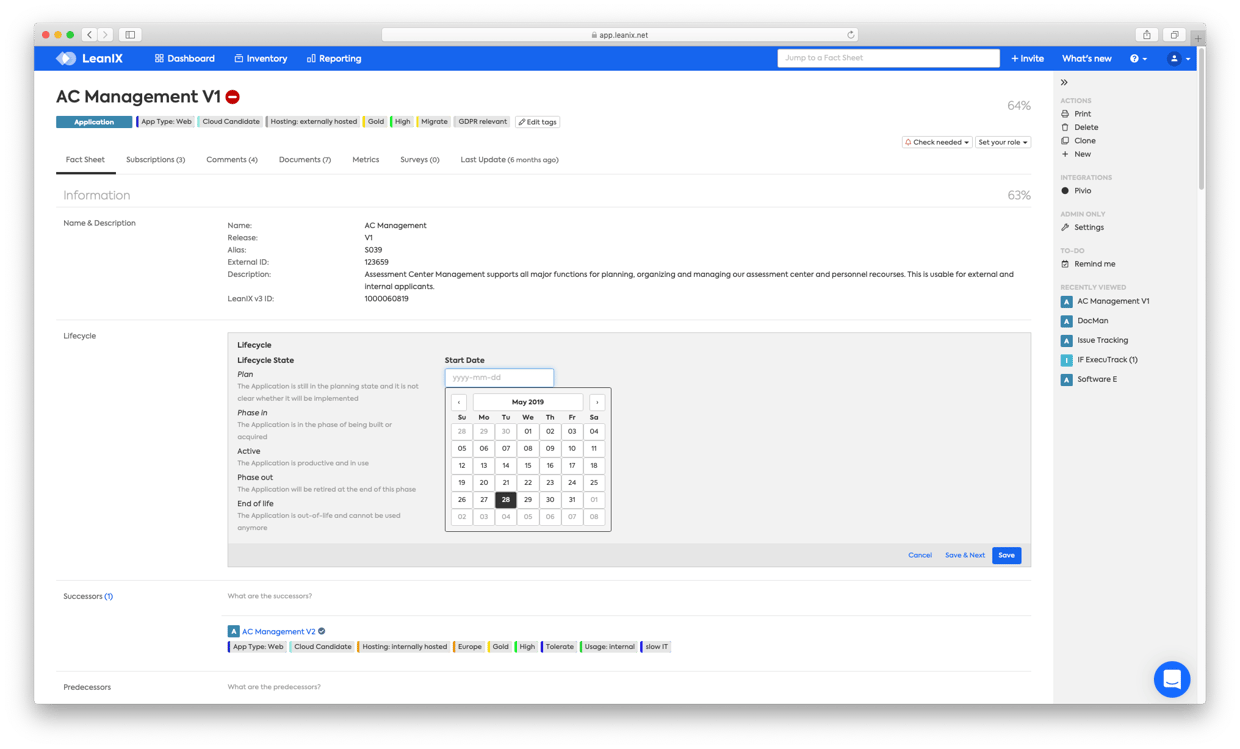This screenshot has width=1240, height=749.
Task: Switch to the Subscriptions tab
Action: (155, 159)
